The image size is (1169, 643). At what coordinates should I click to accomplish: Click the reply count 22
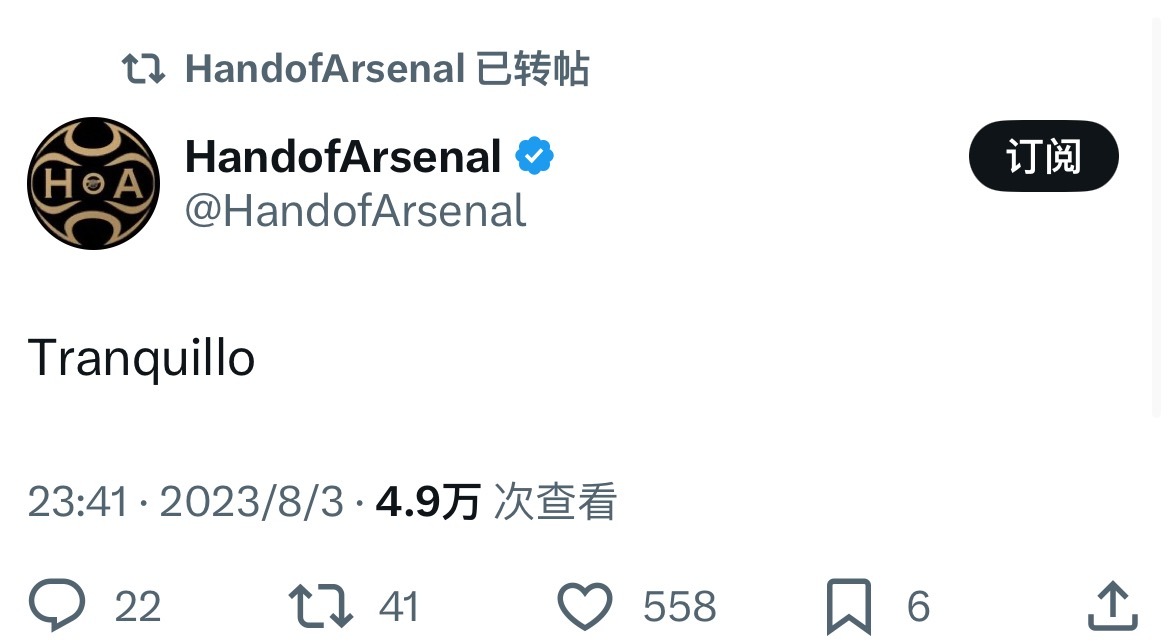click(x=138, y=607)
